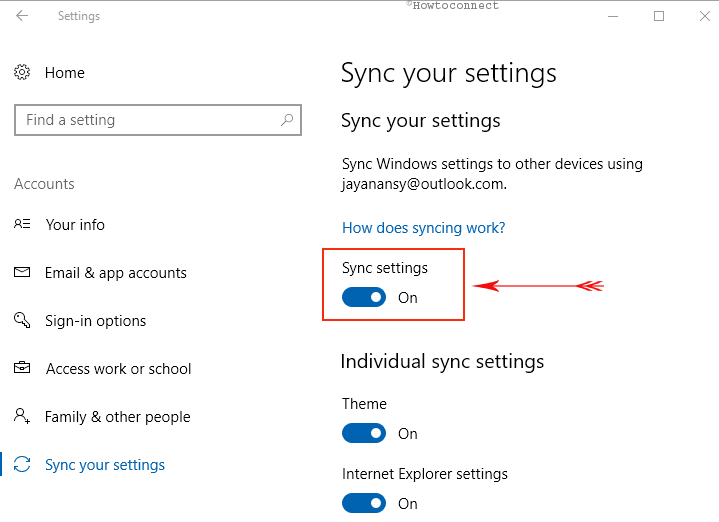This screenshot has height=522, width=719.
Task: Click the Sync your settings circular arrows icon
Action: 22,465
